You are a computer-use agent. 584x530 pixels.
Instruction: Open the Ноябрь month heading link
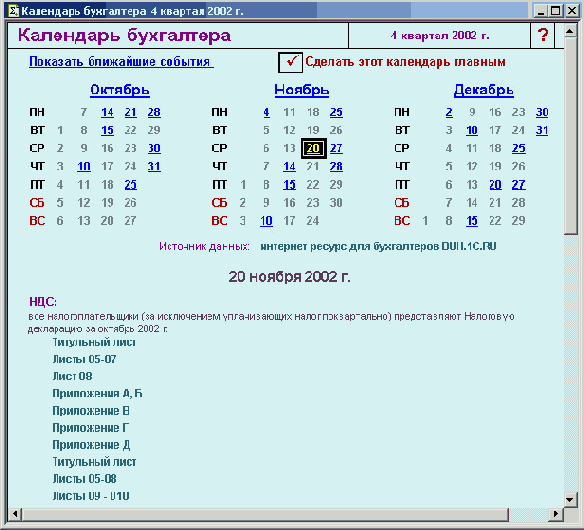tap(302, 90)
